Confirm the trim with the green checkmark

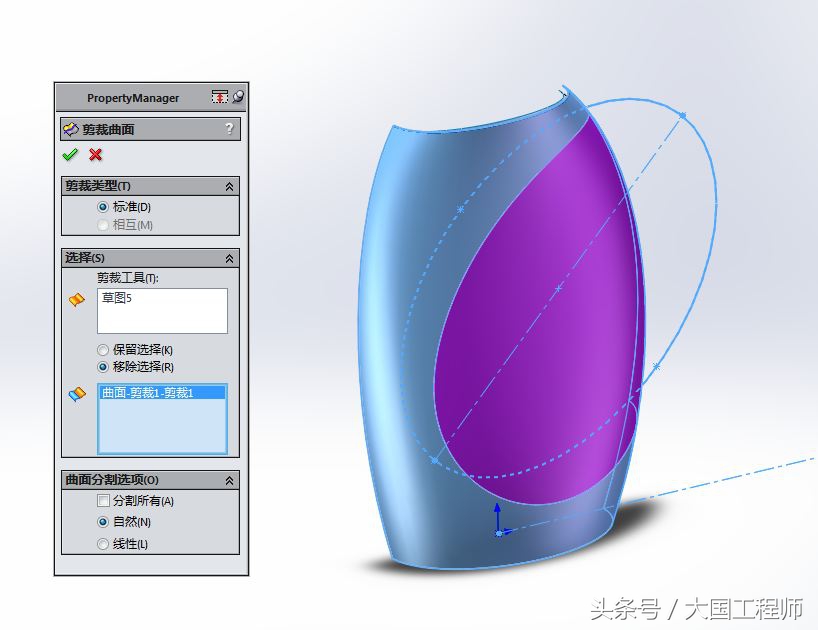[69, 155]
